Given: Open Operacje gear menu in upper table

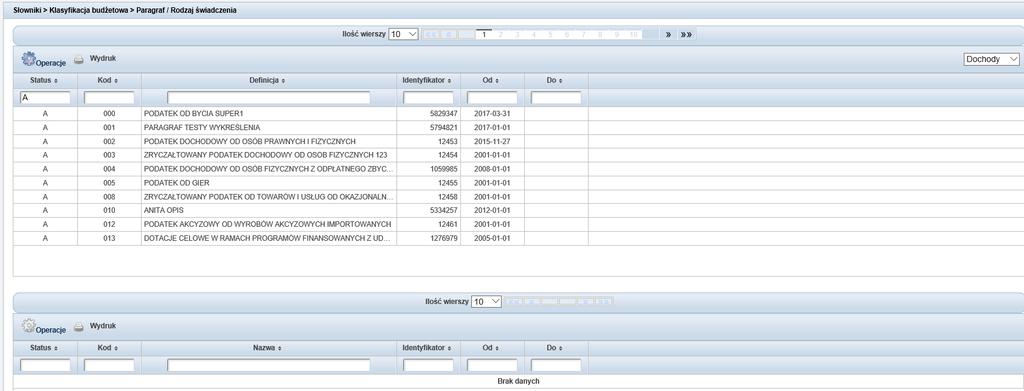Looking at the screenshot, I should tap(44, 59).
